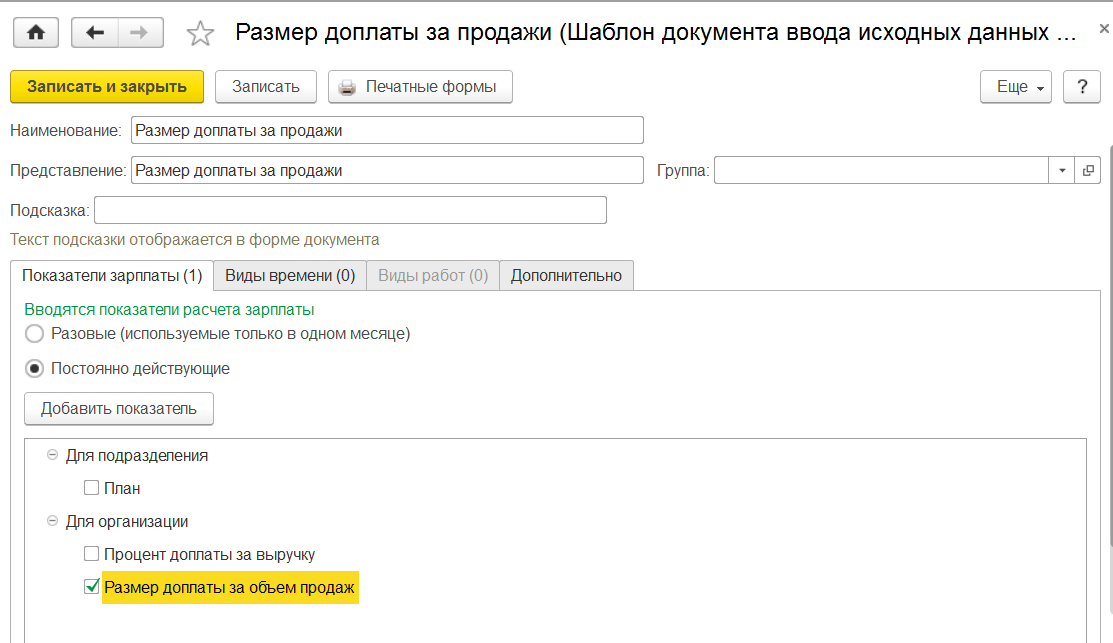The image size is (1113, 643).
Task: Go forward with the right arrow
Action: pyautogui.click(x=140, y=33)
